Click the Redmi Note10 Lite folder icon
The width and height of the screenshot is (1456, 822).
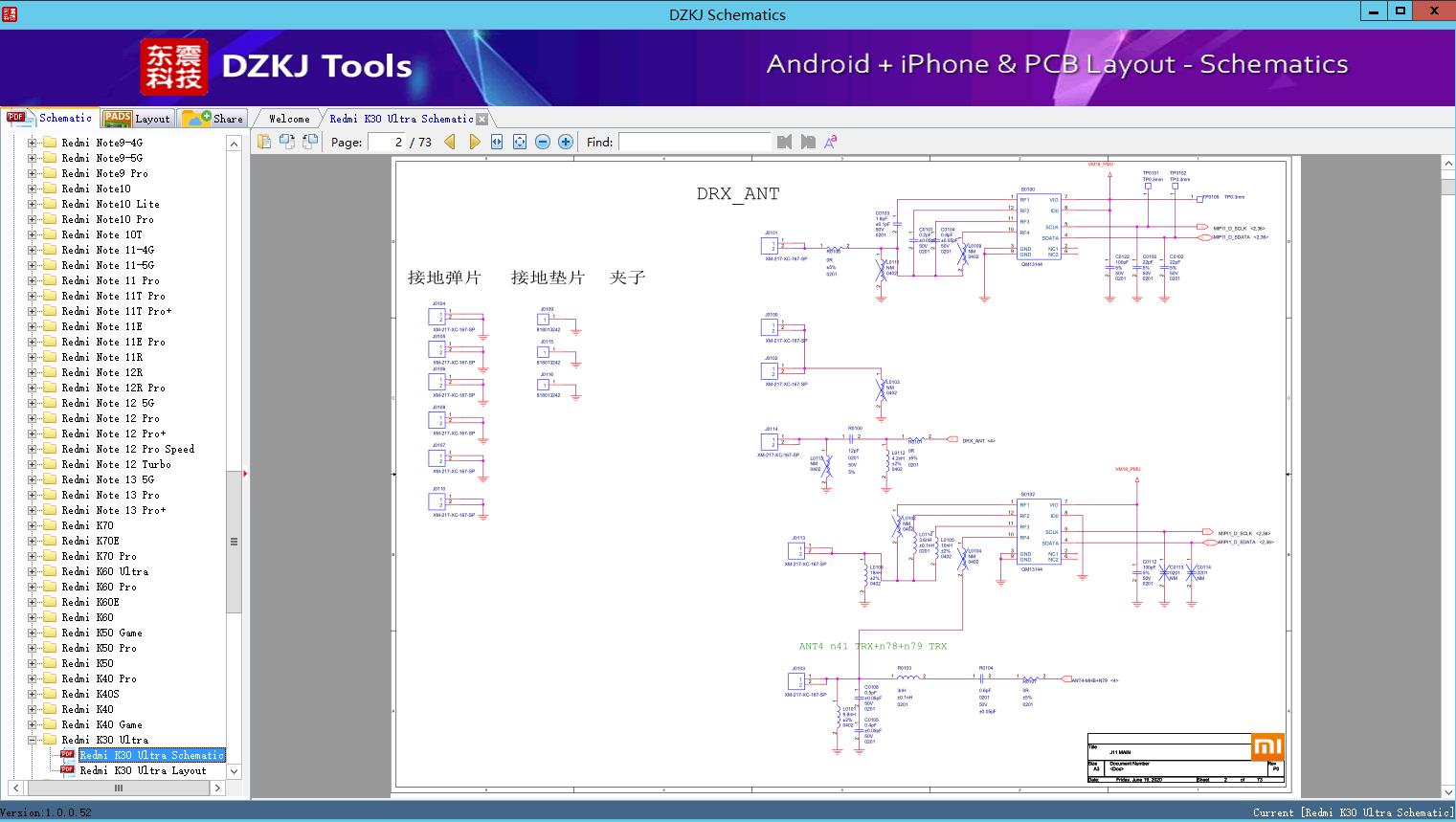[x=50, y=204]
